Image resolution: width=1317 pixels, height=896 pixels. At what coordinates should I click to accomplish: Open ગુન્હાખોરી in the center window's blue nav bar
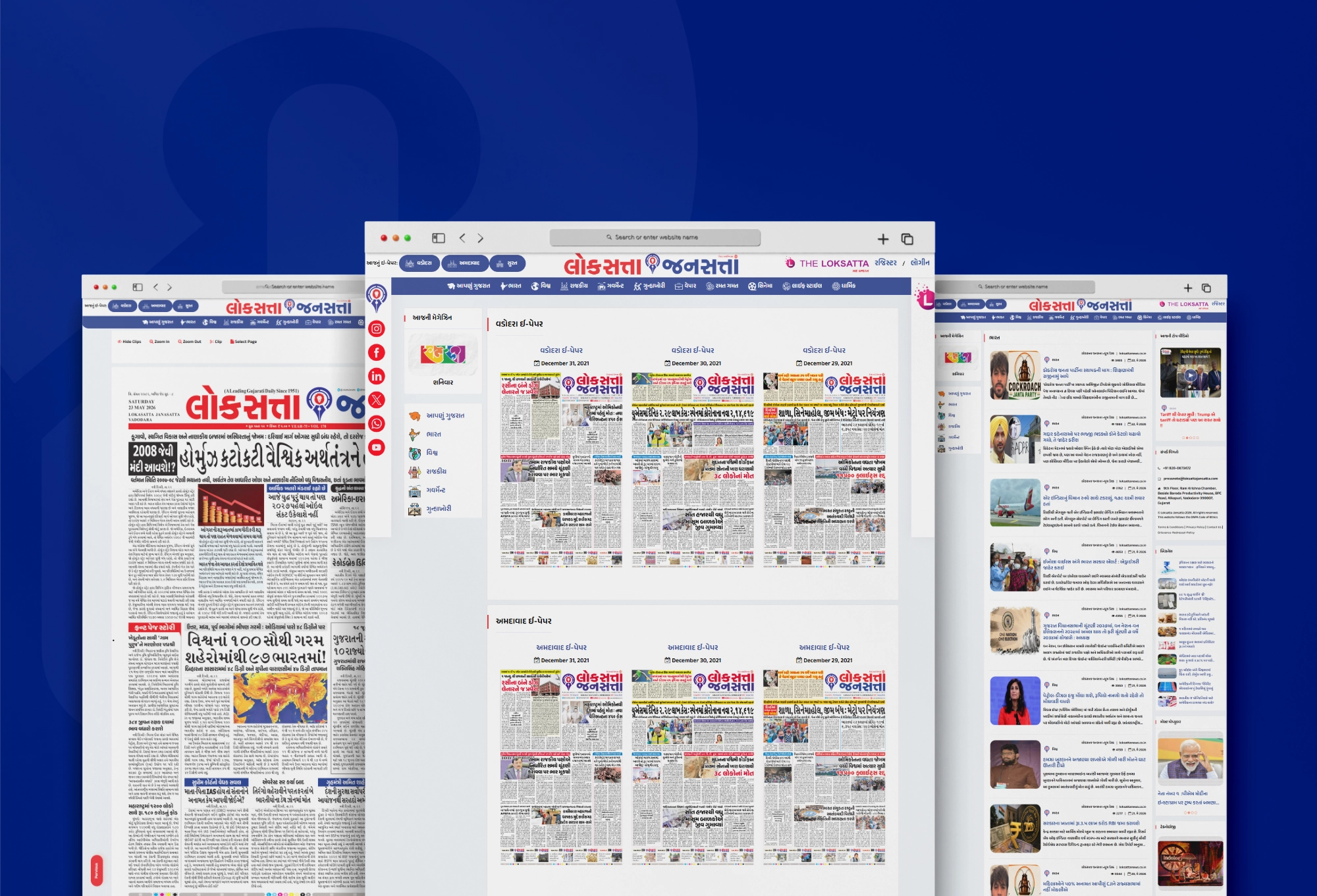point(649,286)
